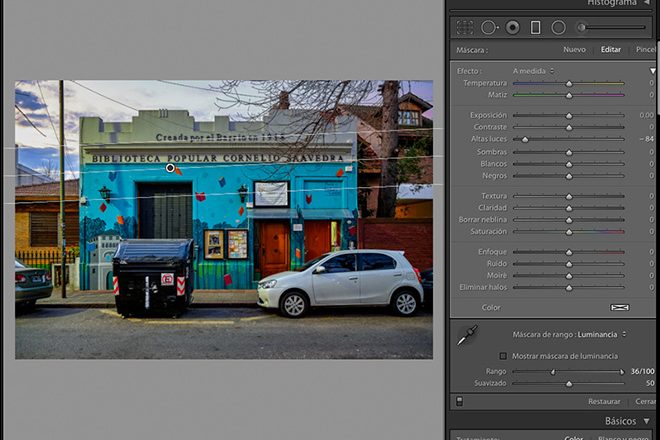Select the Spot Removal tool icon

click(489, 27)
